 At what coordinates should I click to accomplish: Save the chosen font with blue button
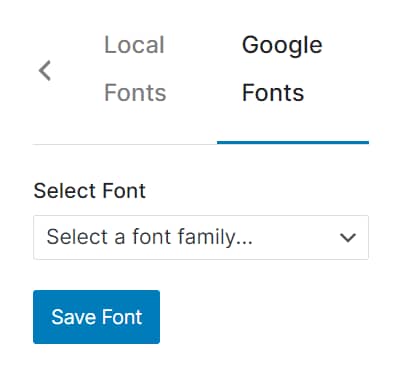pos(96,317)
